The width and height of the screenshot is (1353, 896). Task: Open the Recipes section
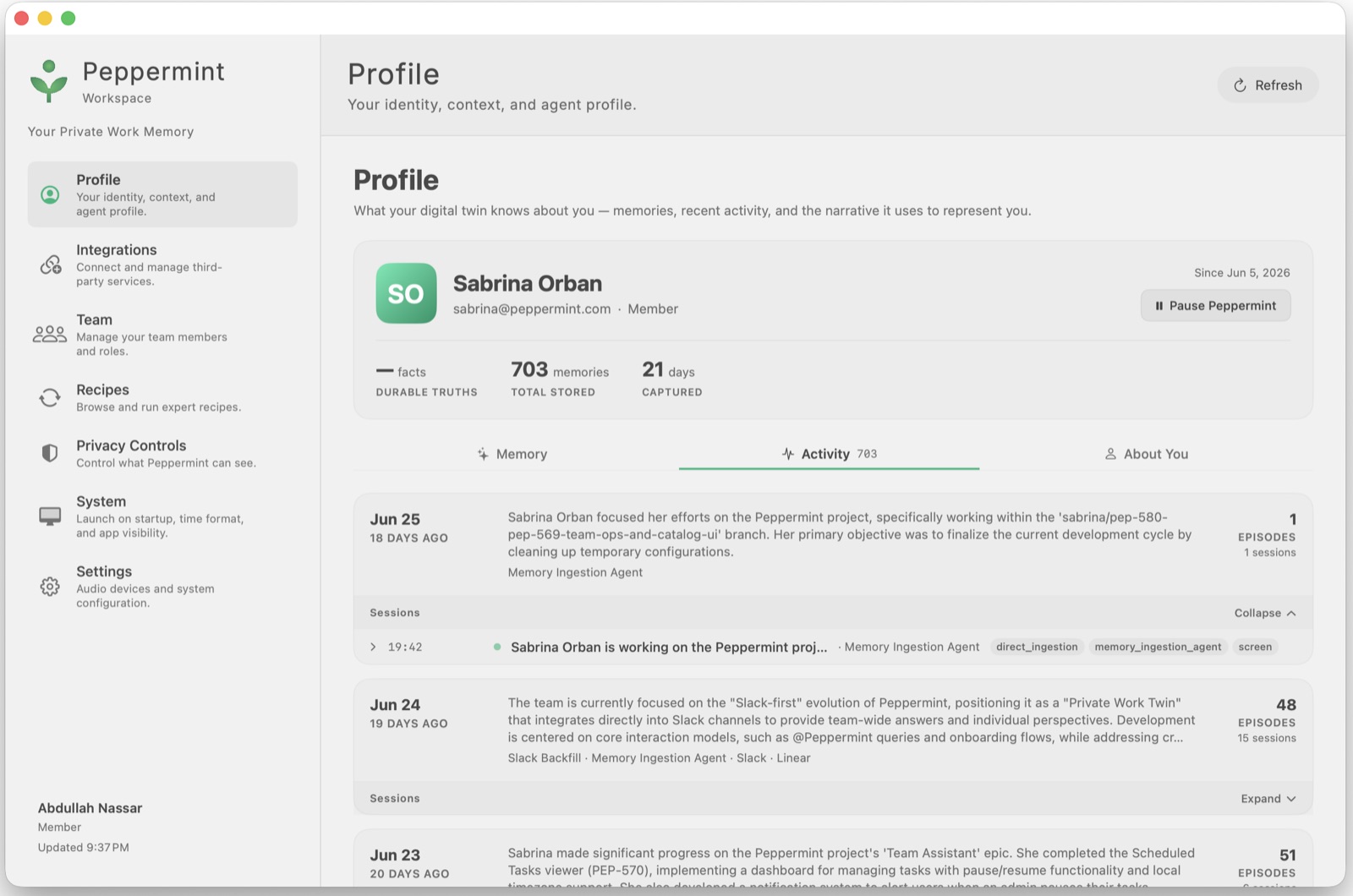click(162, 397)
